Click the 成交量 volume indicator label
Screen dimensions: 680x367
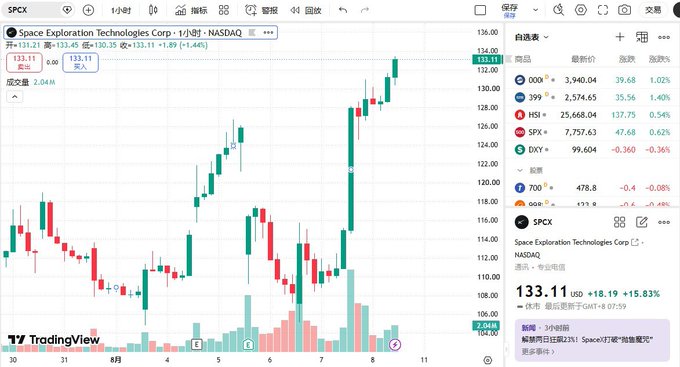[17, 82]
